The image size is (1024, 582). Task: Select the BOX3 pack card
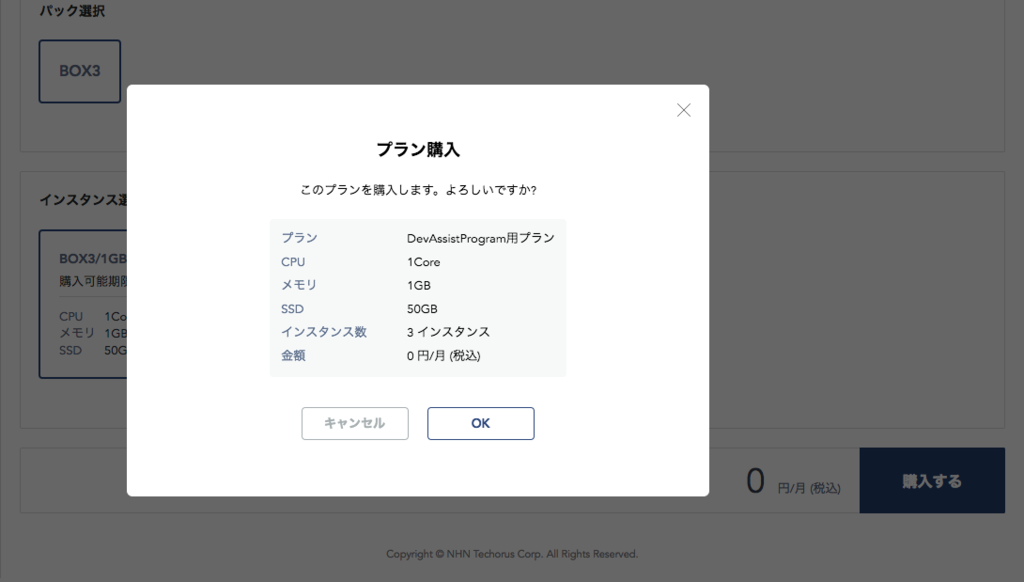click(x=80, y=71)
